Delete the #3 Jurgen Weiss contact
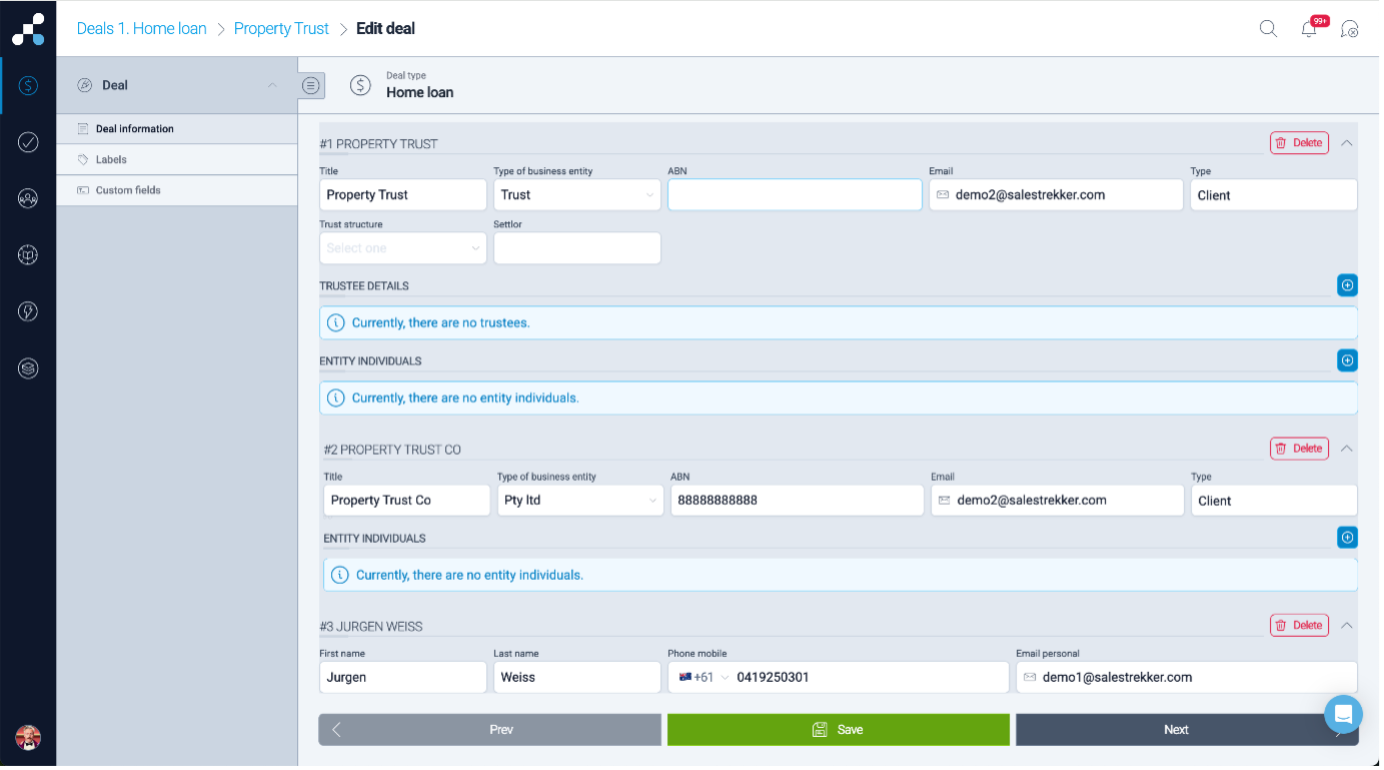This screenshot has height=770, width=1384. pyautogui.click(x=1299, y=625)
